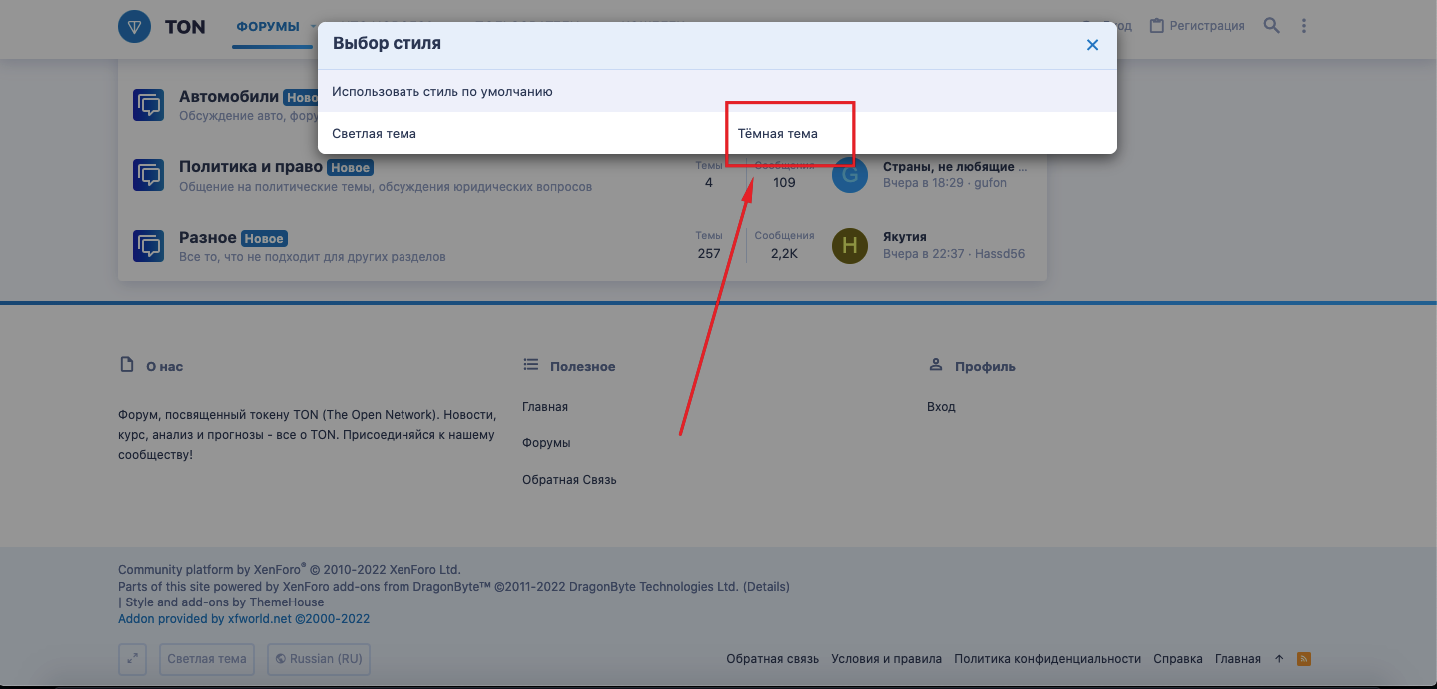Open the (Details) link
Image resolution: width=1437 pixels, height=689 pixels.
(766, 586)
